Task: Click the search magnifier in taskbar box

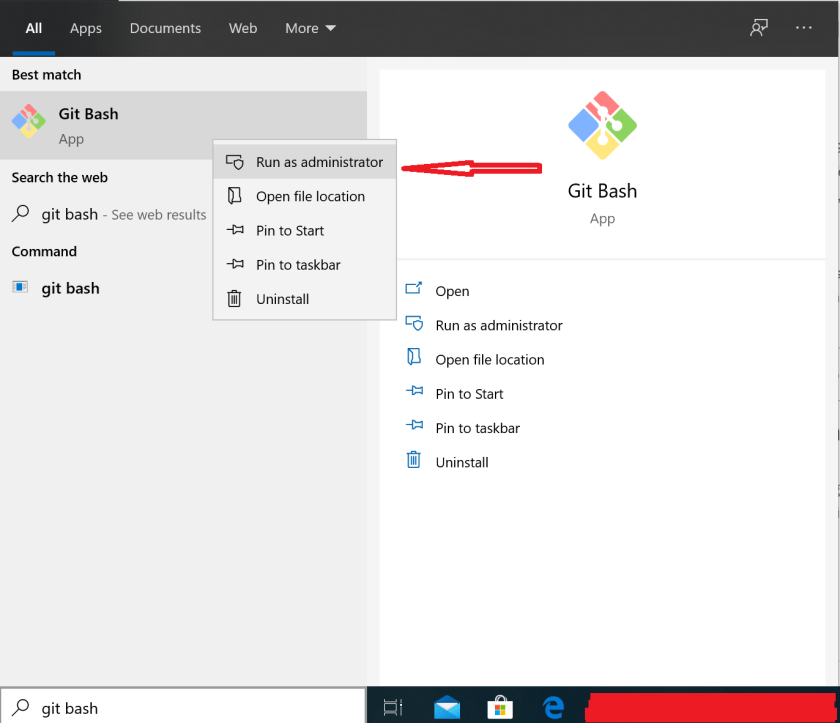Action: [x=20, y=707]
